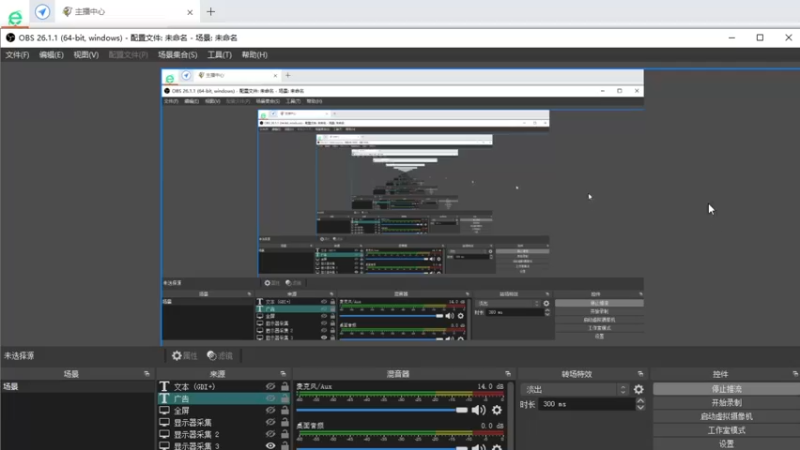The width and height of the screenshot is (800, 450).
Task: Open the 编辑(E) menu
Action: (x=51, y=55)
